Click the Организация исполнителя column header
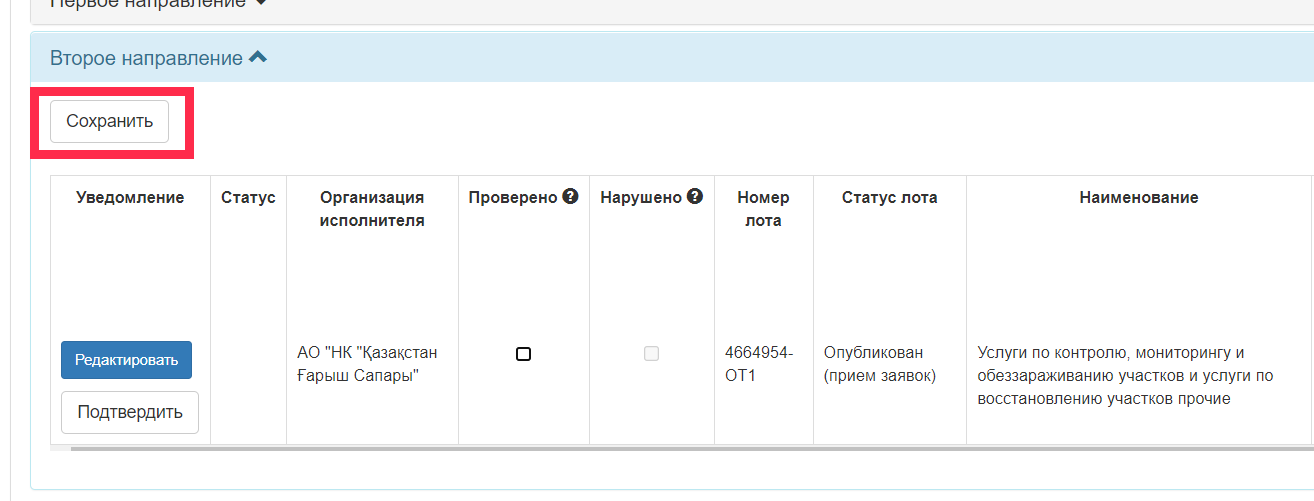The height and width of the screenshot is (501, 1314). (372, 209)
